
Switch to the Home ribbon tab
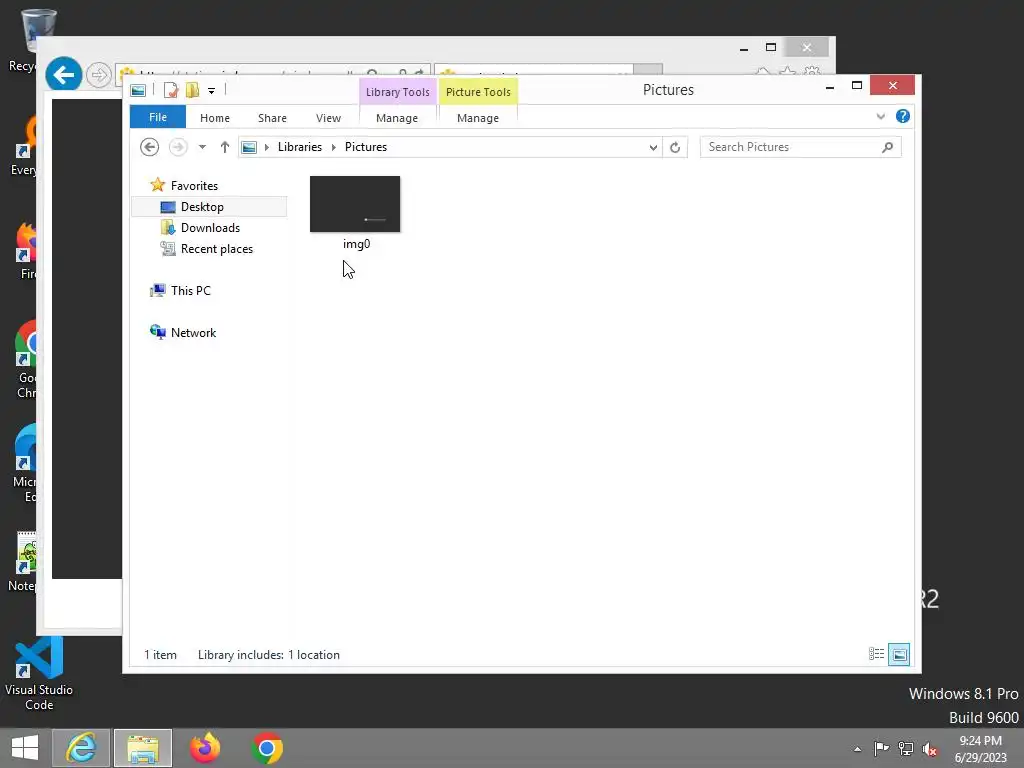click(215, 118)
